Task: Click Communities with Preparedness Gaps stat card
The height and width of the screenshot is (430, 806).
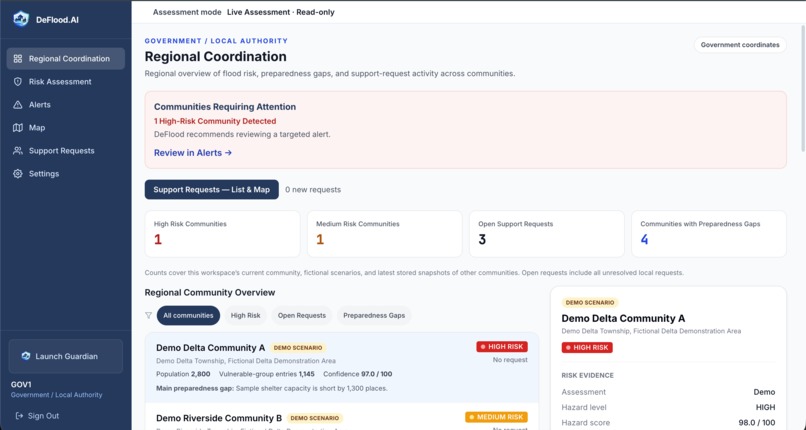Action: 709,234
